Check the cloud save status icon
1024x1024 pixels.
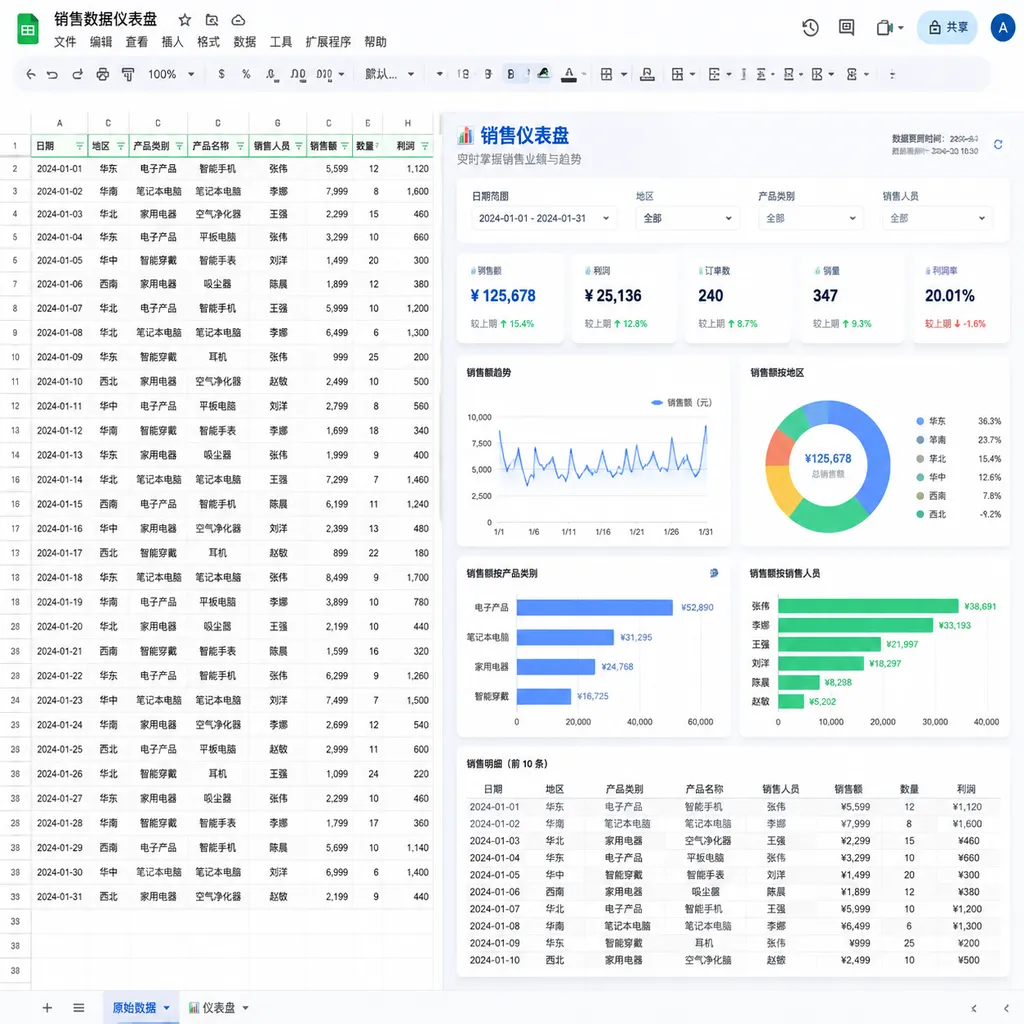238,20
